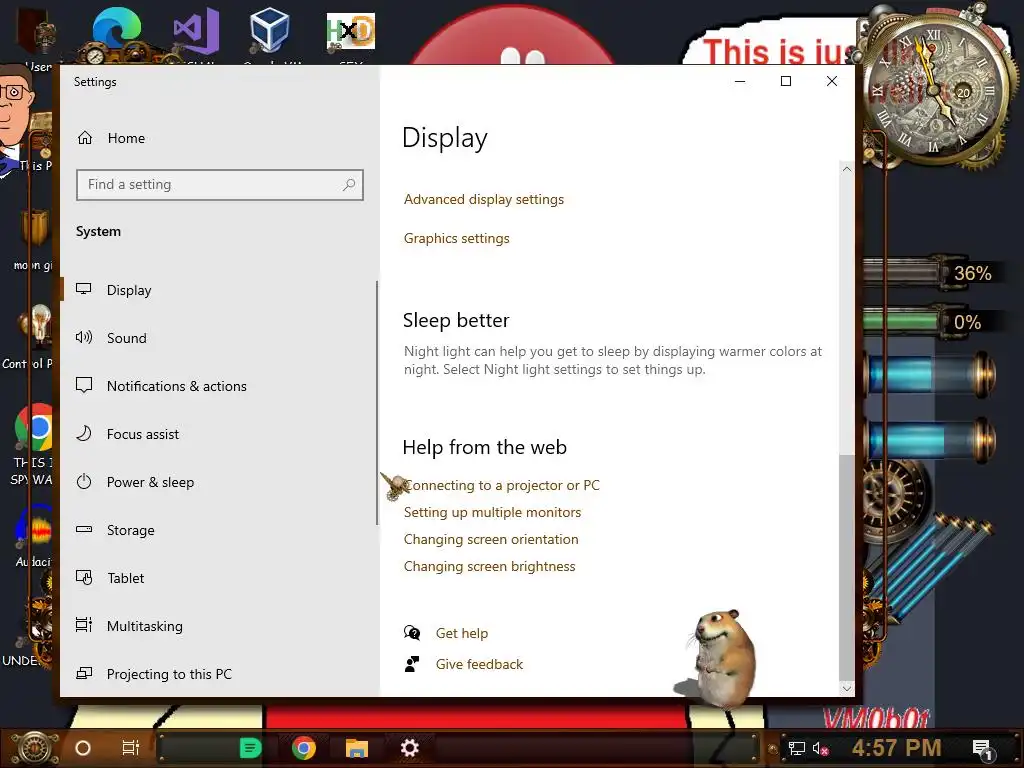Open Graphics settings link
This screenshot has width=1024, height=768.
(x=456, y=238)
